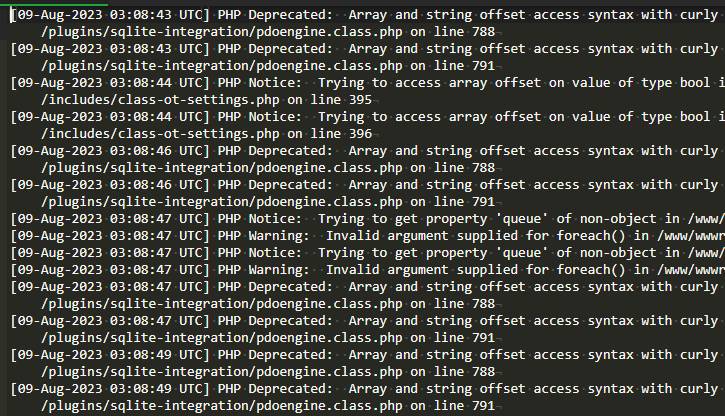This screenshot has height=416, width=725.
Task: Click the topmost pdoengine.class.php line 791 path
Action: pos(268,65)
